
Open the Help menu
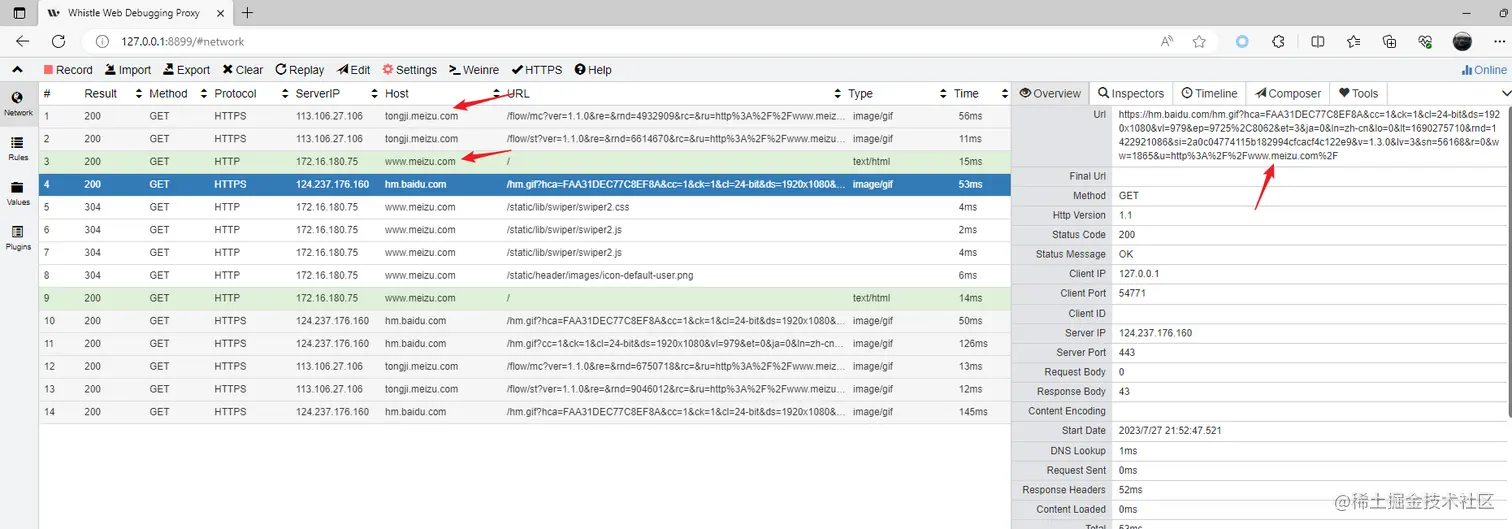click(593, 70)
